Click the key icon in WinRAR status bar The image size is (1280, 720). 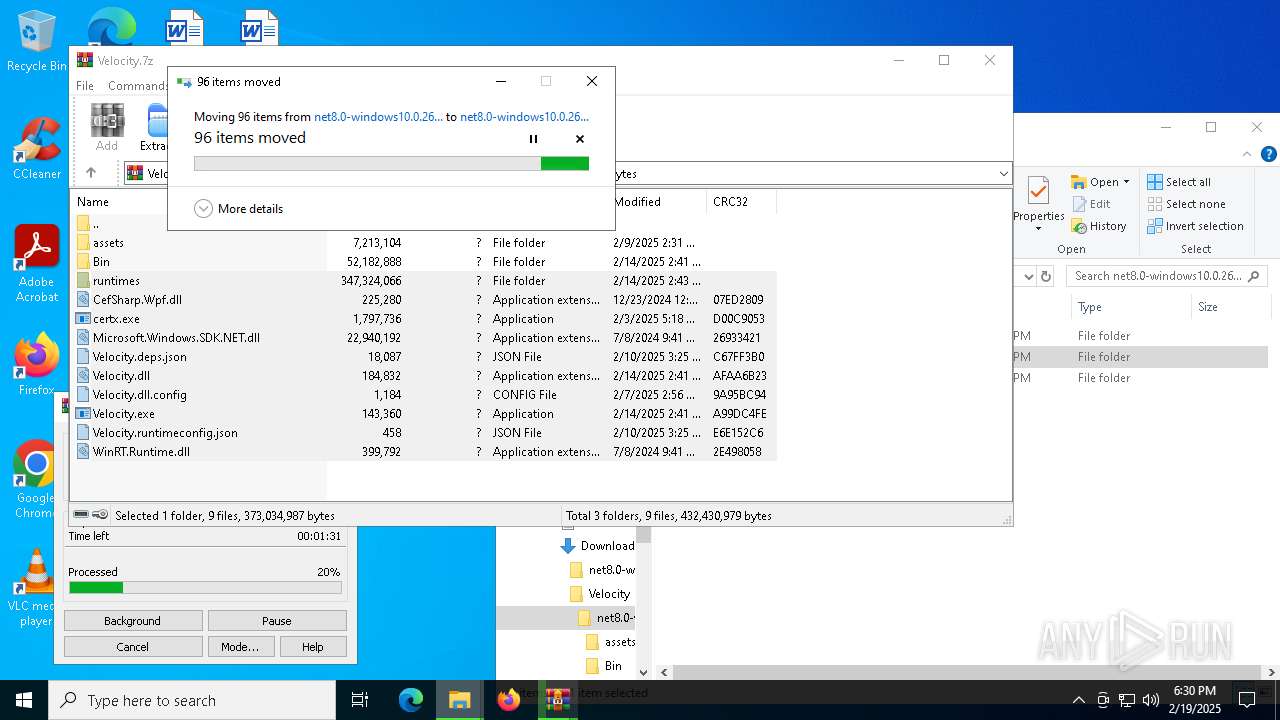click(100, 515)
